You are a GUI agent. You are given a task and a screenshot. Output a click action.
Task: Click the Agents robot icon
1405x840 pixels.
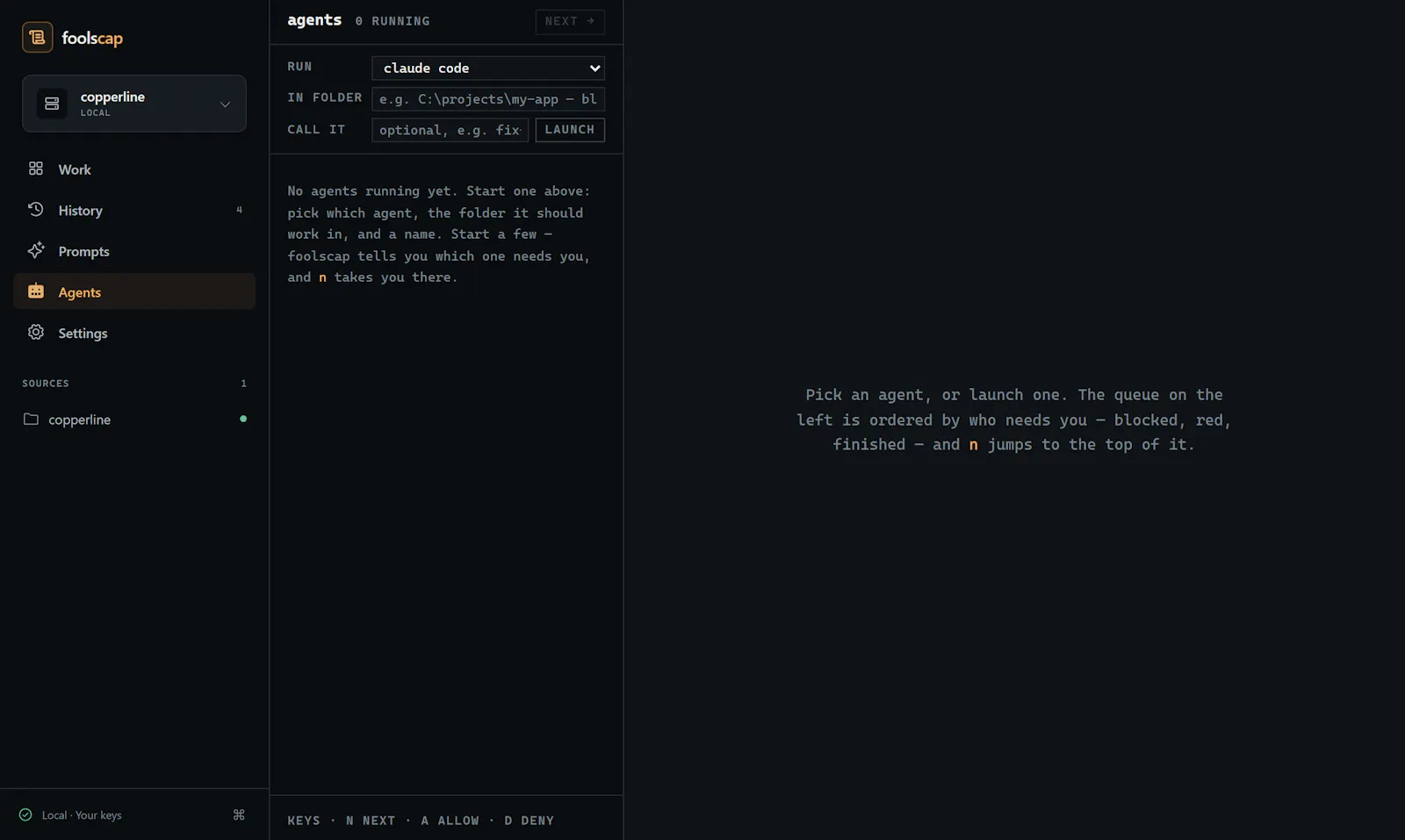click(x=36, y=291)
